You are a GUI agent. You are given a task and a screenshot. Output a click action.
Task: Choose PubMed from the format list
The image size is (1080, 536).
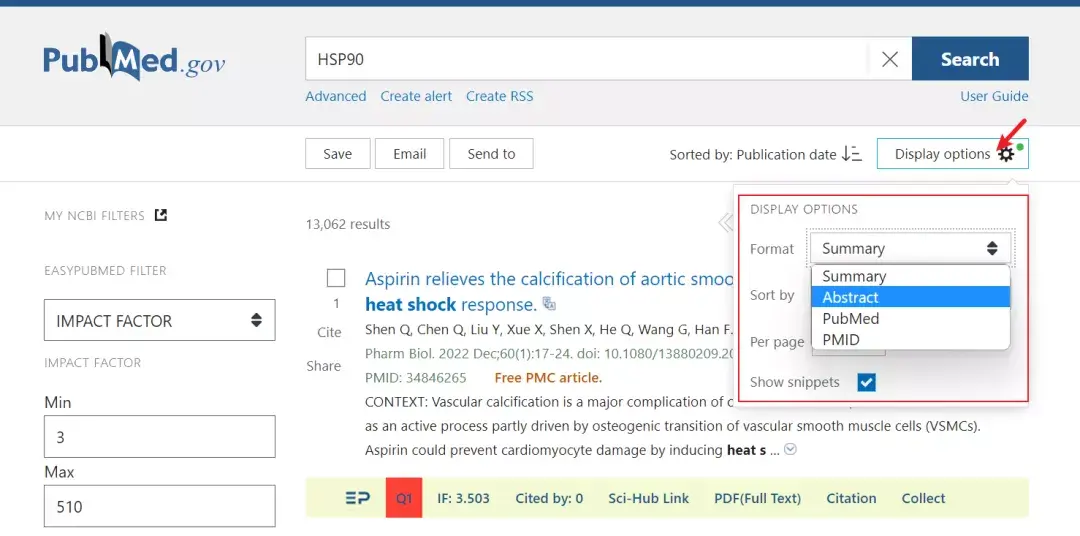(851, 318)
